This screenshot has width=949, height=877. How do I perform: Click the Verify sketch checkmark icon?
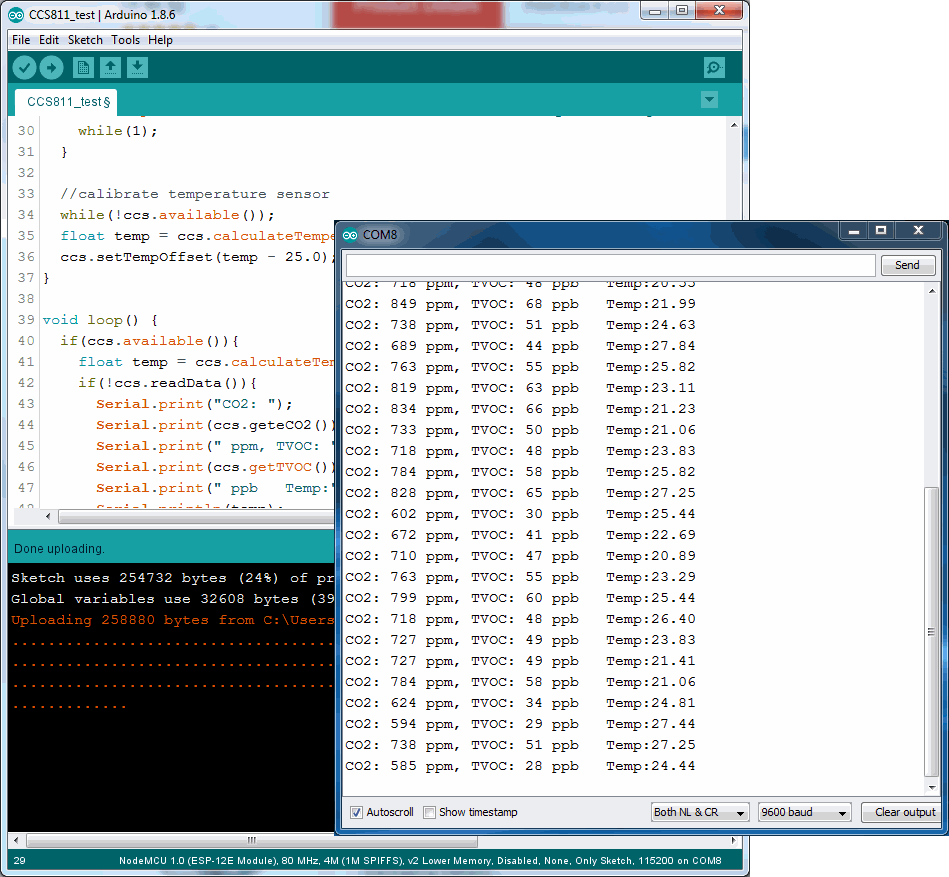coord(24,68)
